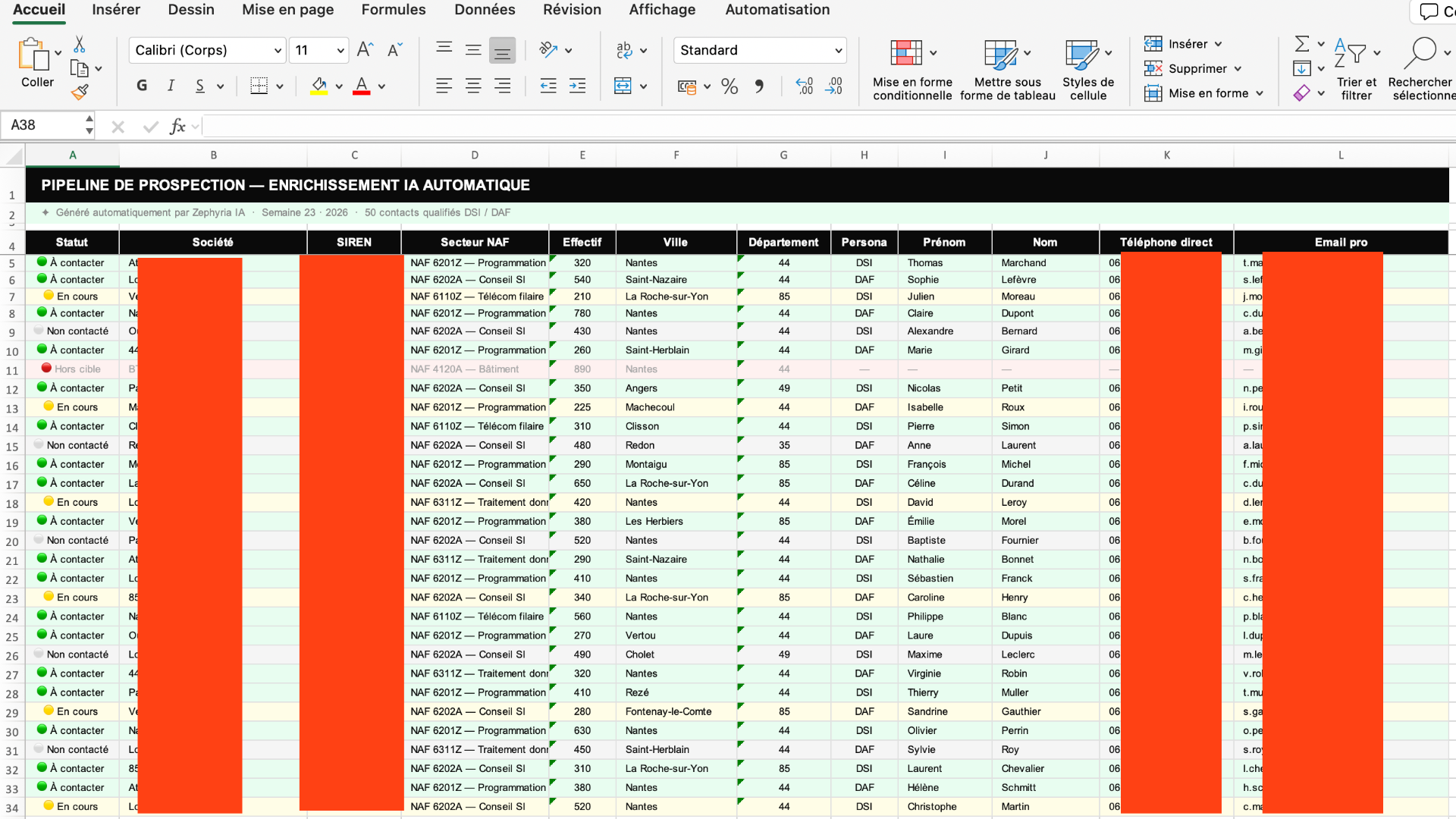Expand Styles de cellule gallery
The width and height of the screenshot is (1456, 819).
coord(1109,53)
